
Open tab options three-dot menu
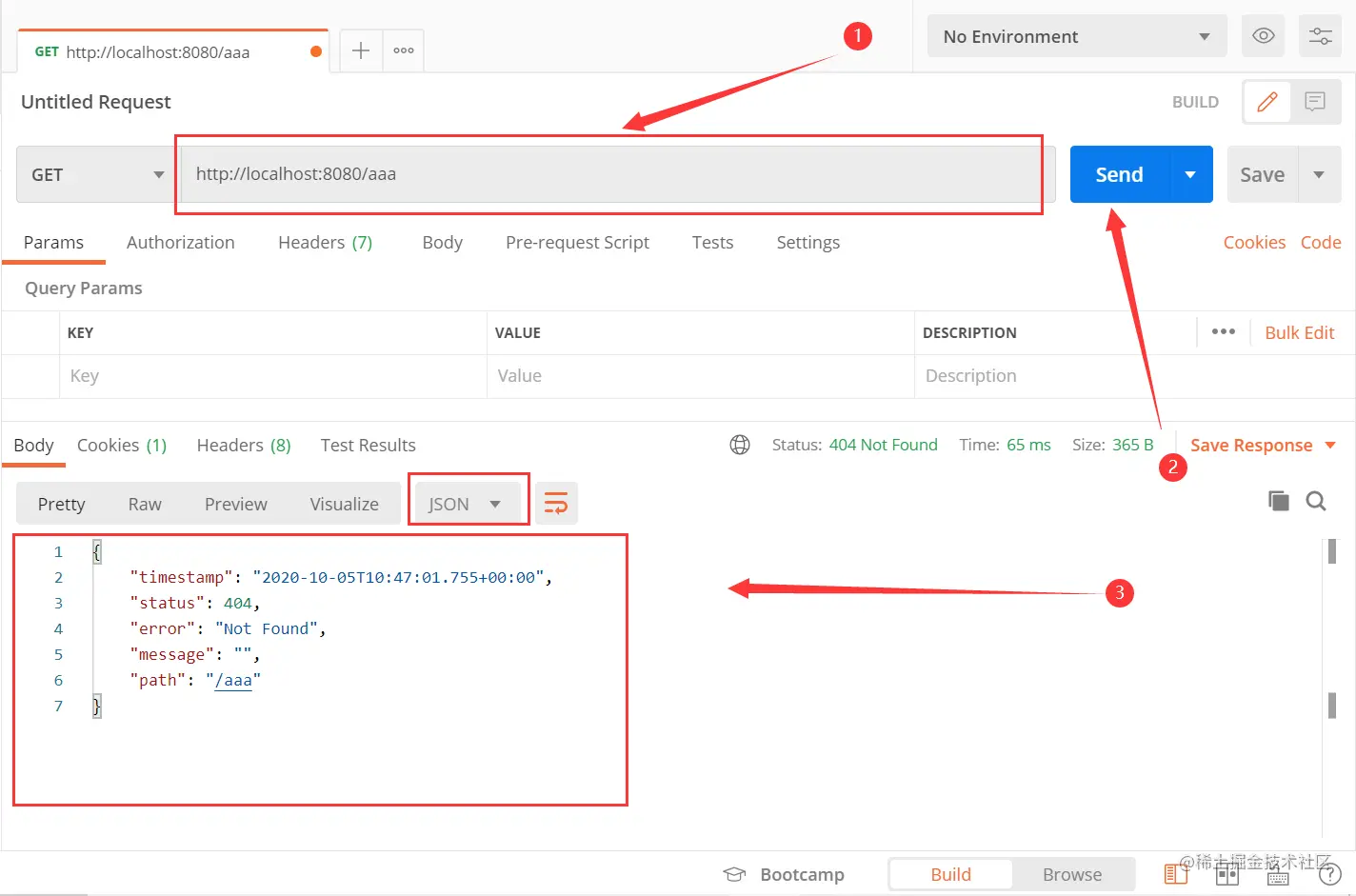[x=404, y=50]
